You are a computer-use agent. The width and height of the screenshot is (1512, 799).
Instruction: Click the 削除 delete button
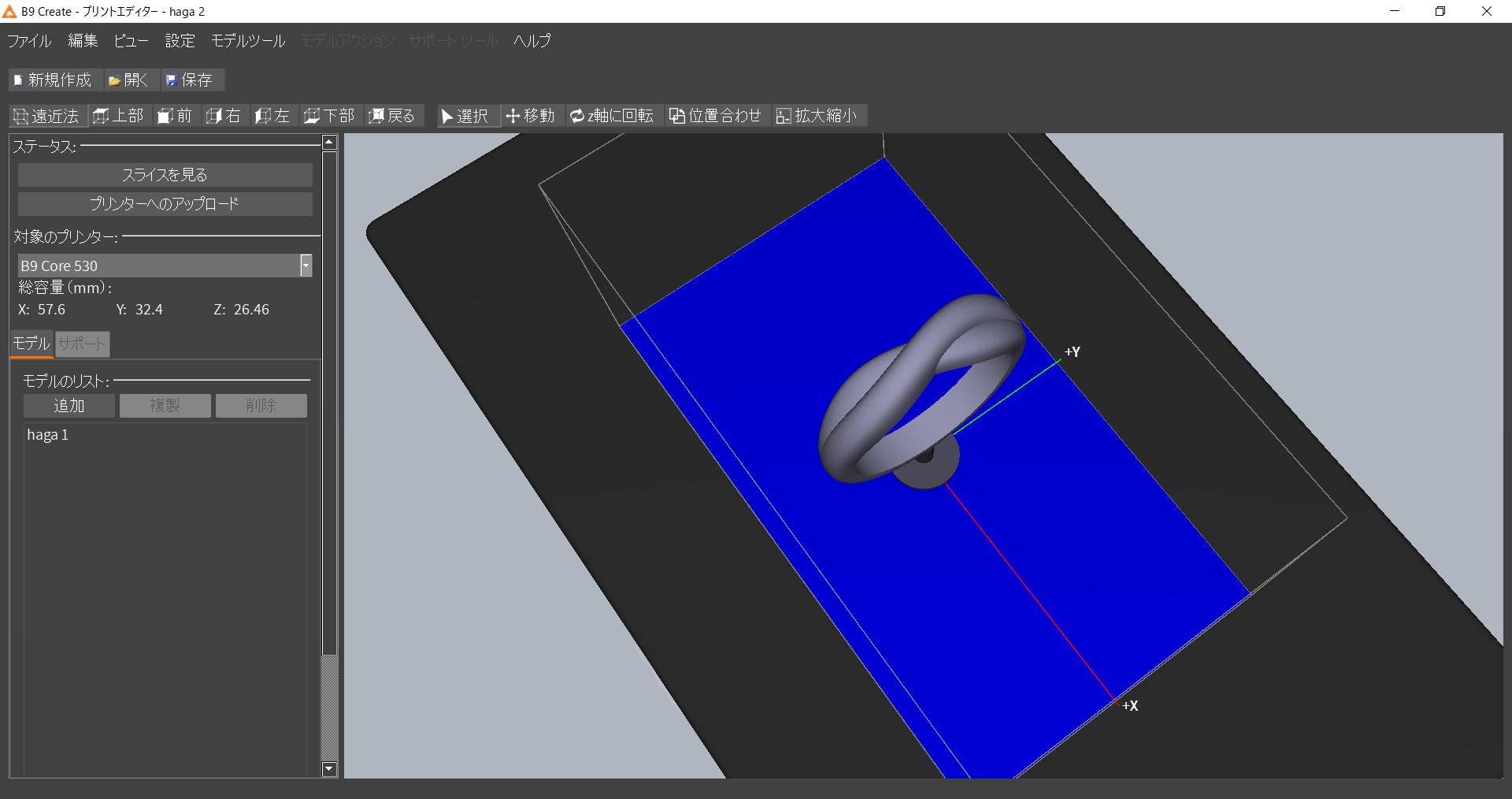pos(261,406)
